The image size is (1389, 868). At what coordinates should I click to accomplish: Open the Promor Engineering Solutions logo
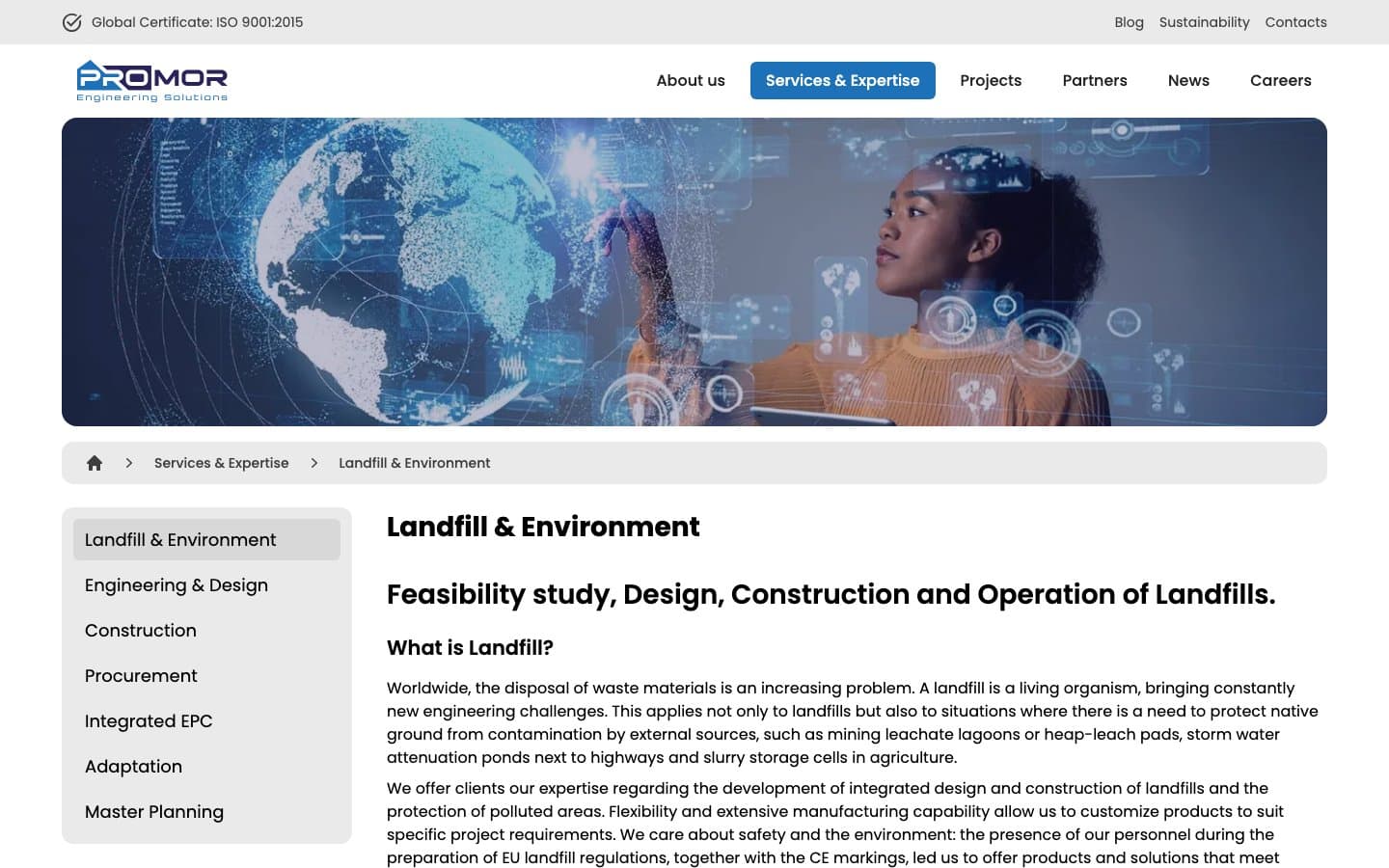point(152,81)
